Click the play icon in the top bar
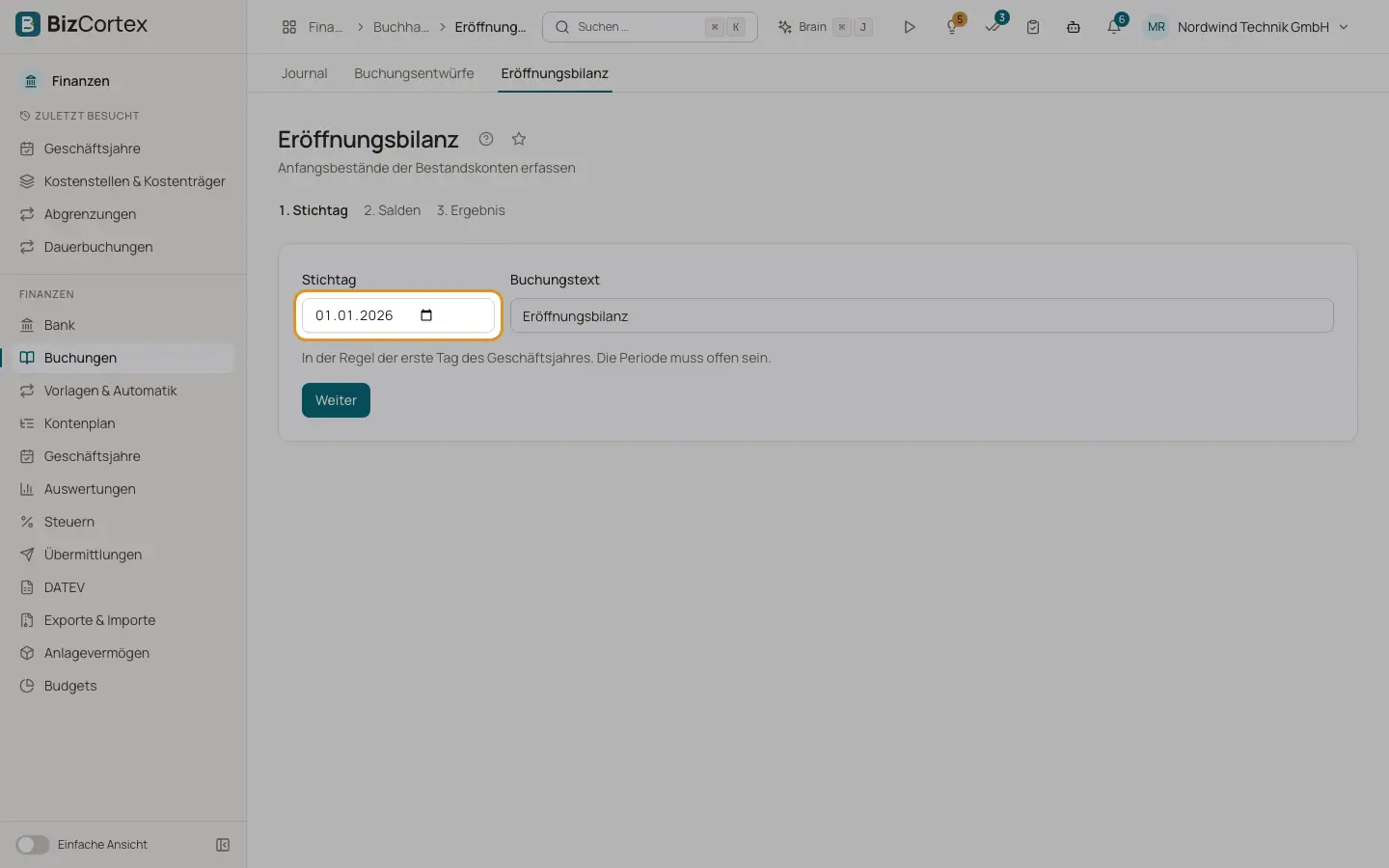The width and height of the screenshot is (1389, 868). 909,27
